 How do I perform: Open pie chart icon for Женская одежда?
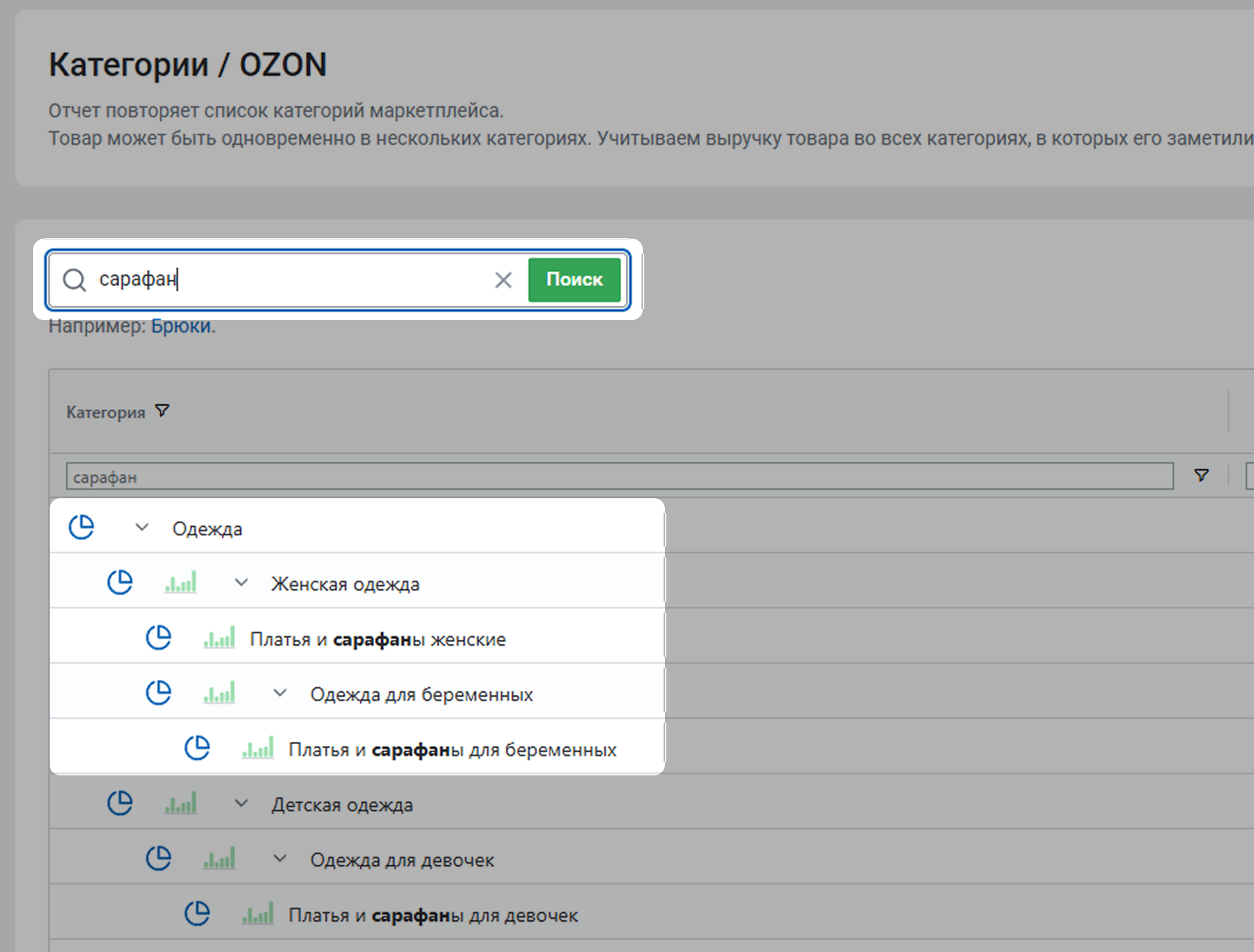coord(120,583)
